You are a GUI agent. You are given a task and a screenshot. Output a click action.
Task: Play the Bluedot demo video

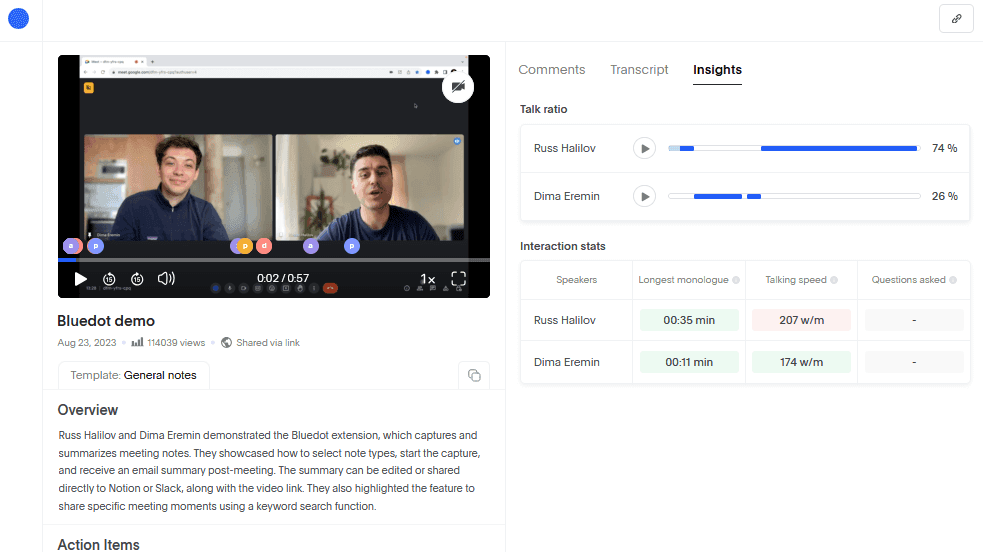pyautogui.click(x=80, y=279)
